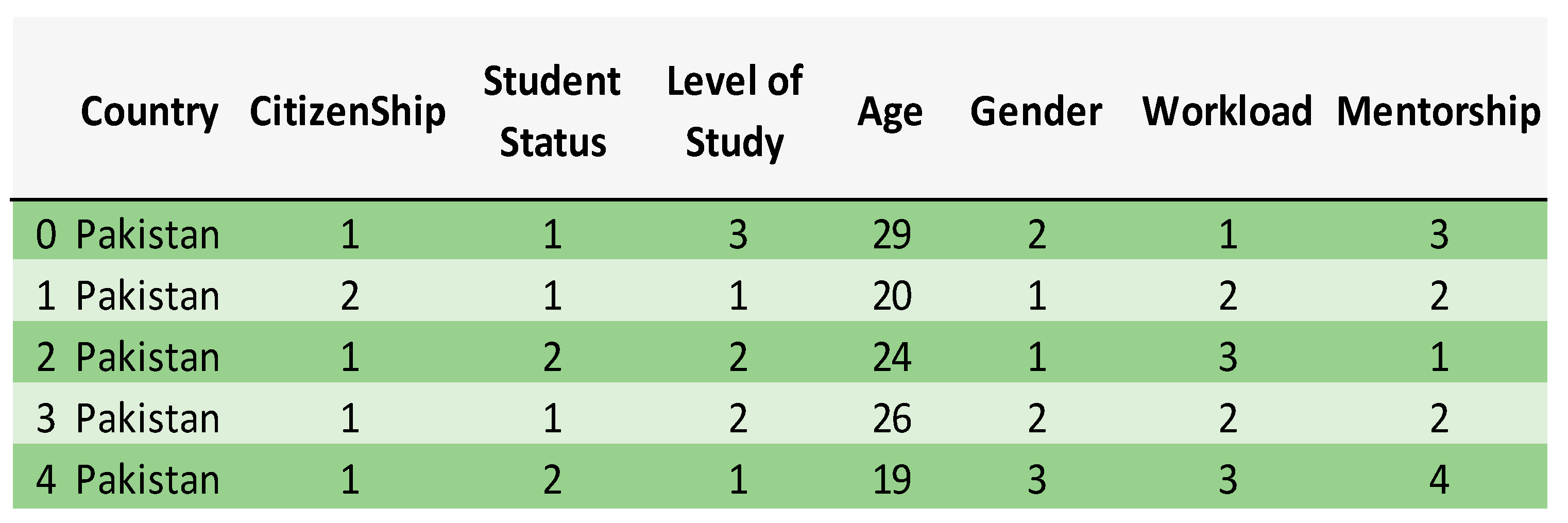Click the Student Status column header
This screenshot has height=523, width=1568.
click(552, 112)
